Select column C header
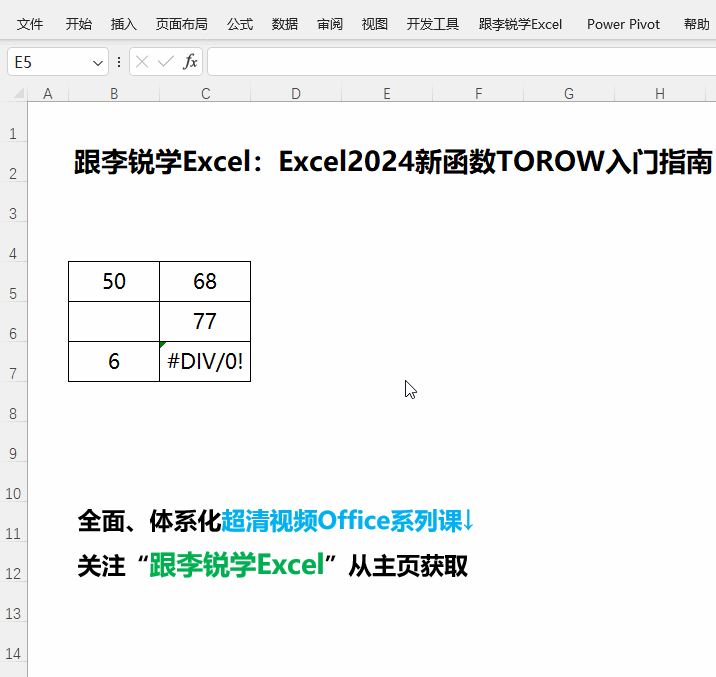 pyautogui.click(x=205, y=94)
